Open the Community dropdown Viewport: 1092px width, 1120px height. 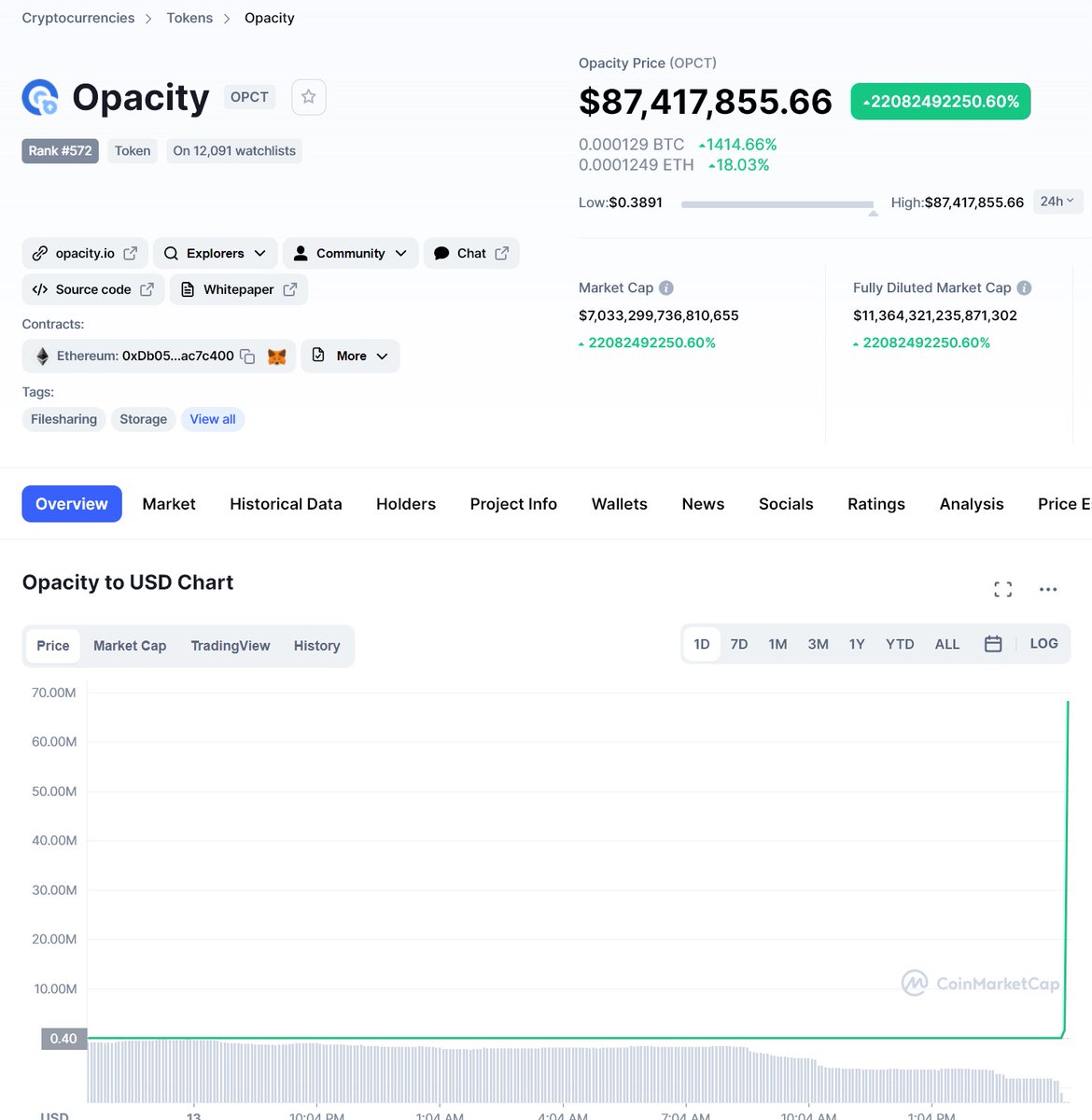tap(350, 253)
